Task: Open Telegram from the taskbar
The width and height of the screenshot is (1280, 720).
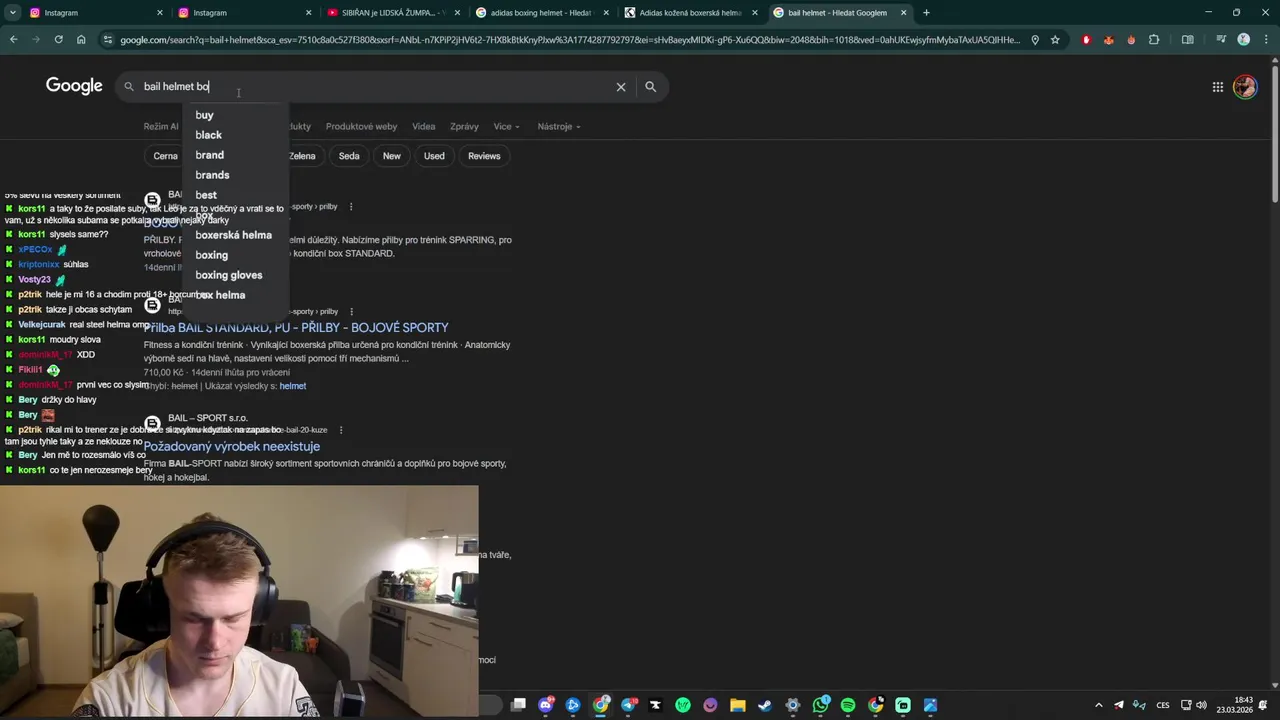Action: [628, 705]
